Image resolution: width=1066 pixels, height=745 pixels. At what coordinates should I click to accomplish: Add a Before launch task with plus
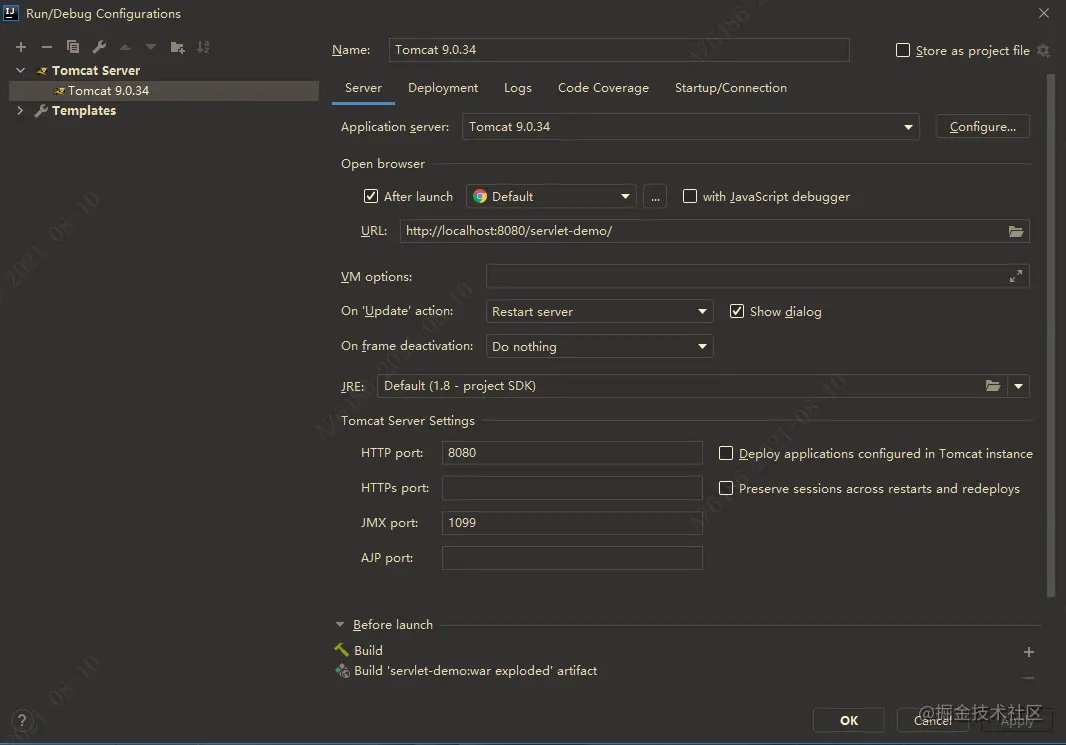(1029, 652)
